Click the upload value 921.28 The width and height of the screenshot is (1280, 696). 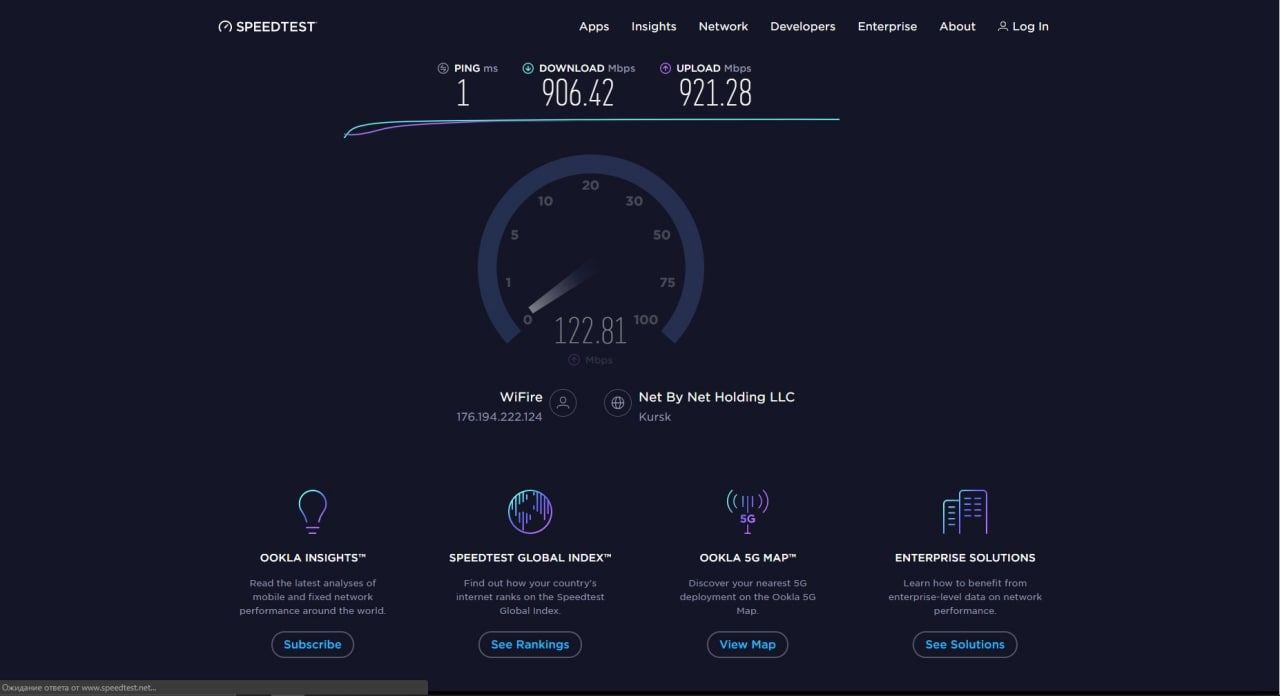pos(715,93)
